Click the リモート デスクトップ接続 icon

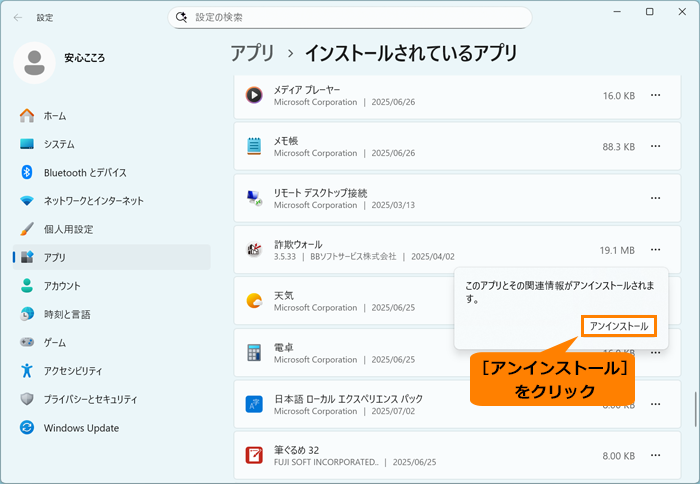254,198
